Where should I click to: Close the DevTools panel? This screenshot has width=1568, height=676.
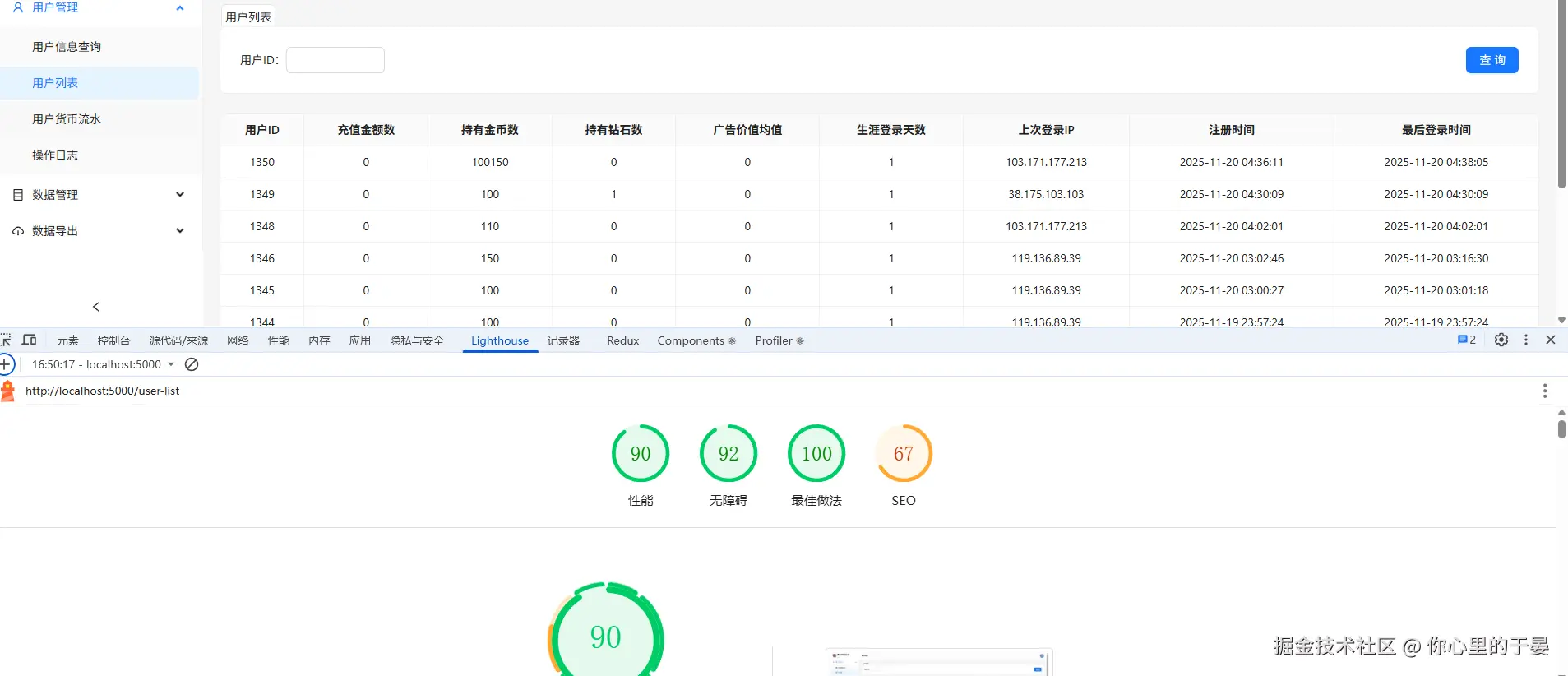coord(1551,340)
